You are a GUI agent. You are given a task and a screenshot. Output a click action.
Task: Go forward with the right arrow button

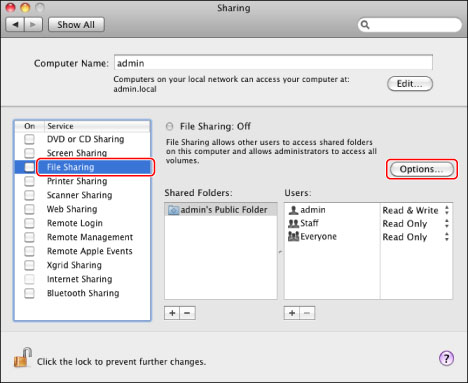tap(33, 25)
